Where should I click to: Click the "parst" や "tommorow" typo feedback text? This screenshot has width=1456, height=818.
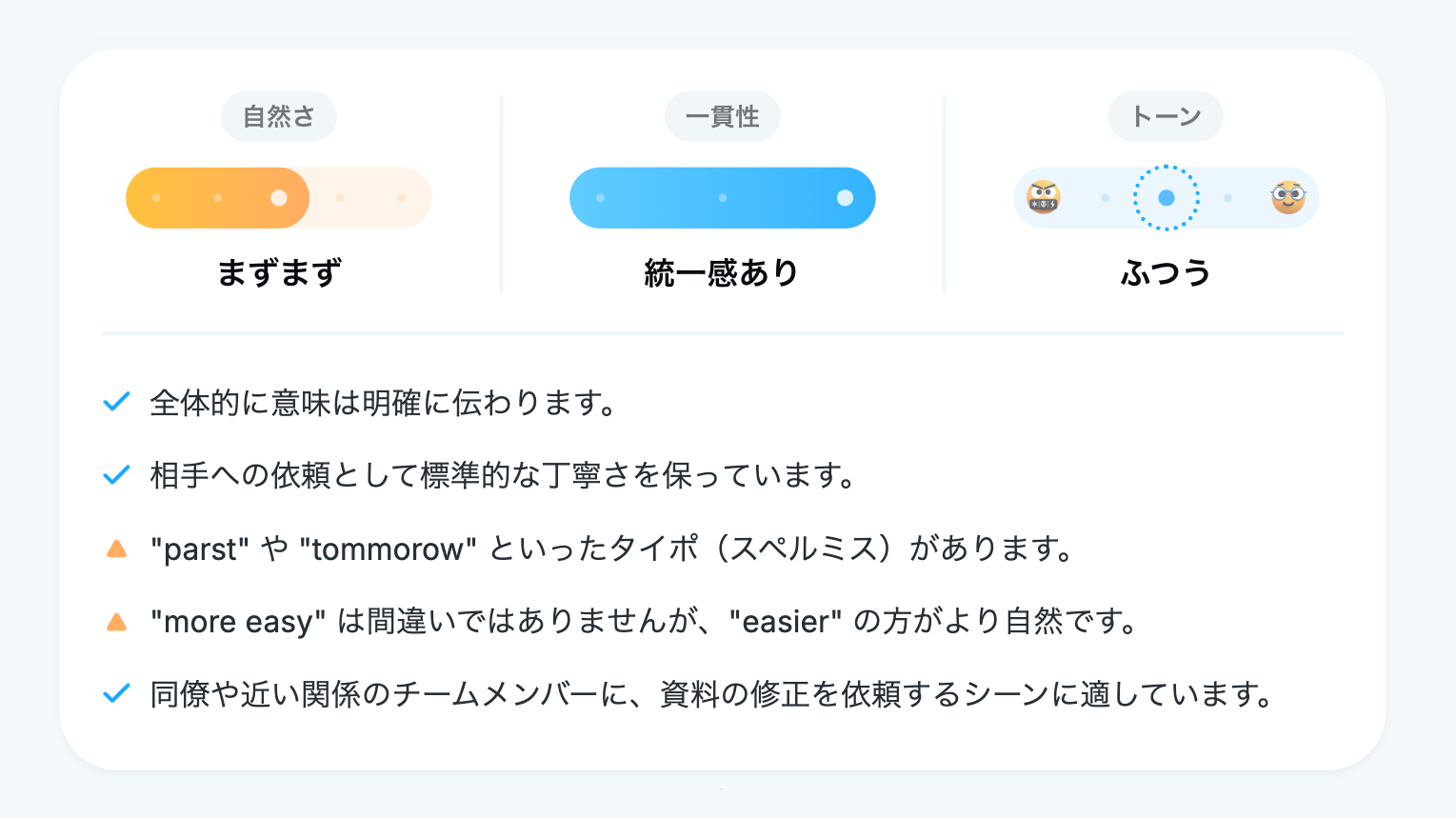(x=612, y=549)
